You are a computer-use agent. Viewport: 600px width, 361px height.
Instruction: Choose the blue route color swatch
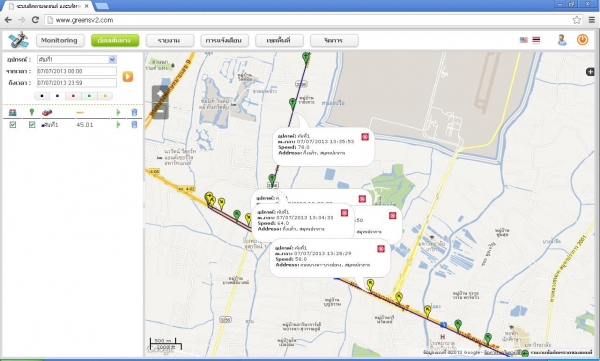coord(57,96)
